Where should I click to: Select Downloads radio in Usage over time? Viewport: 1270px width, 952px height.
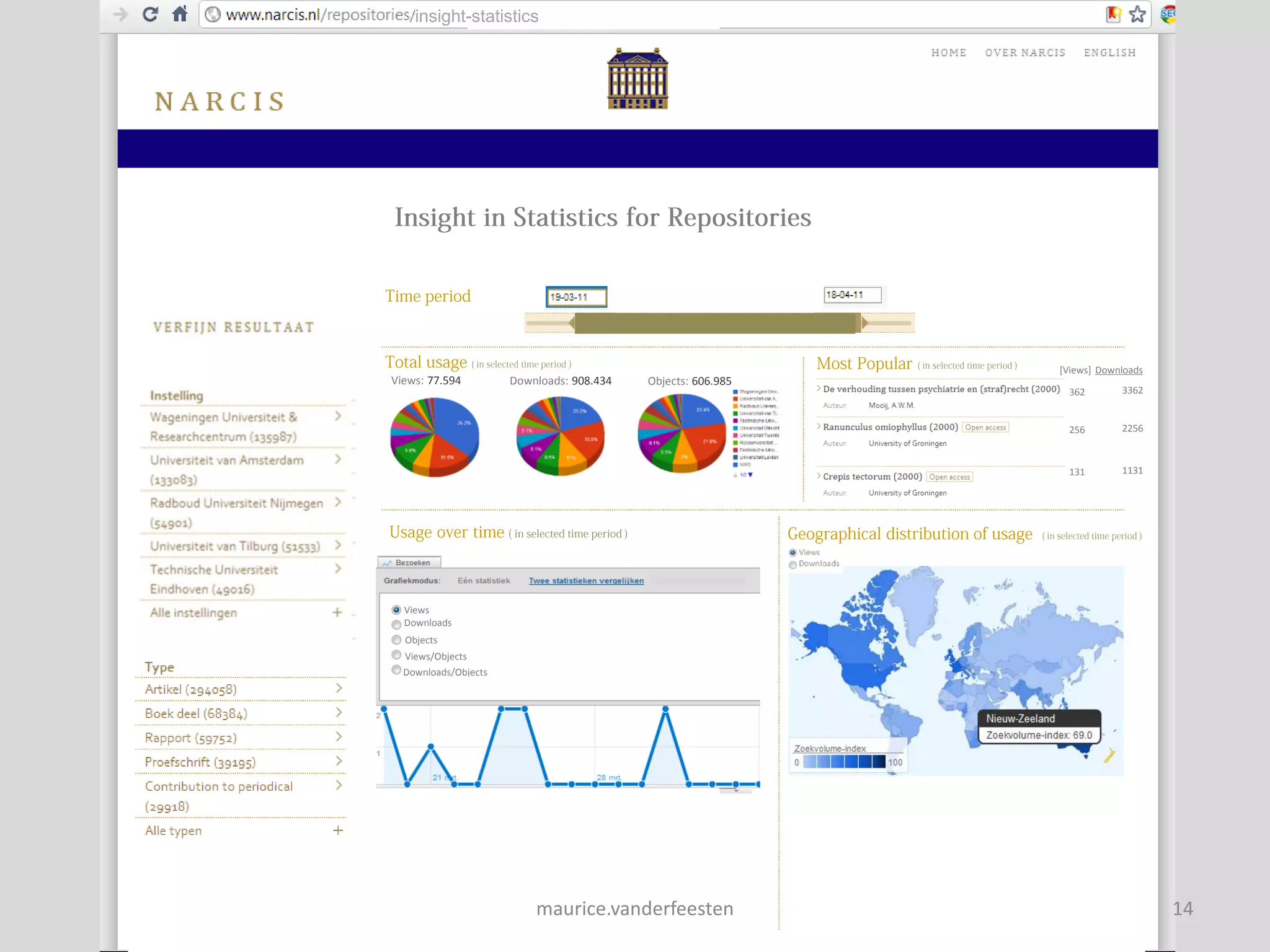(x=396, y=624)
